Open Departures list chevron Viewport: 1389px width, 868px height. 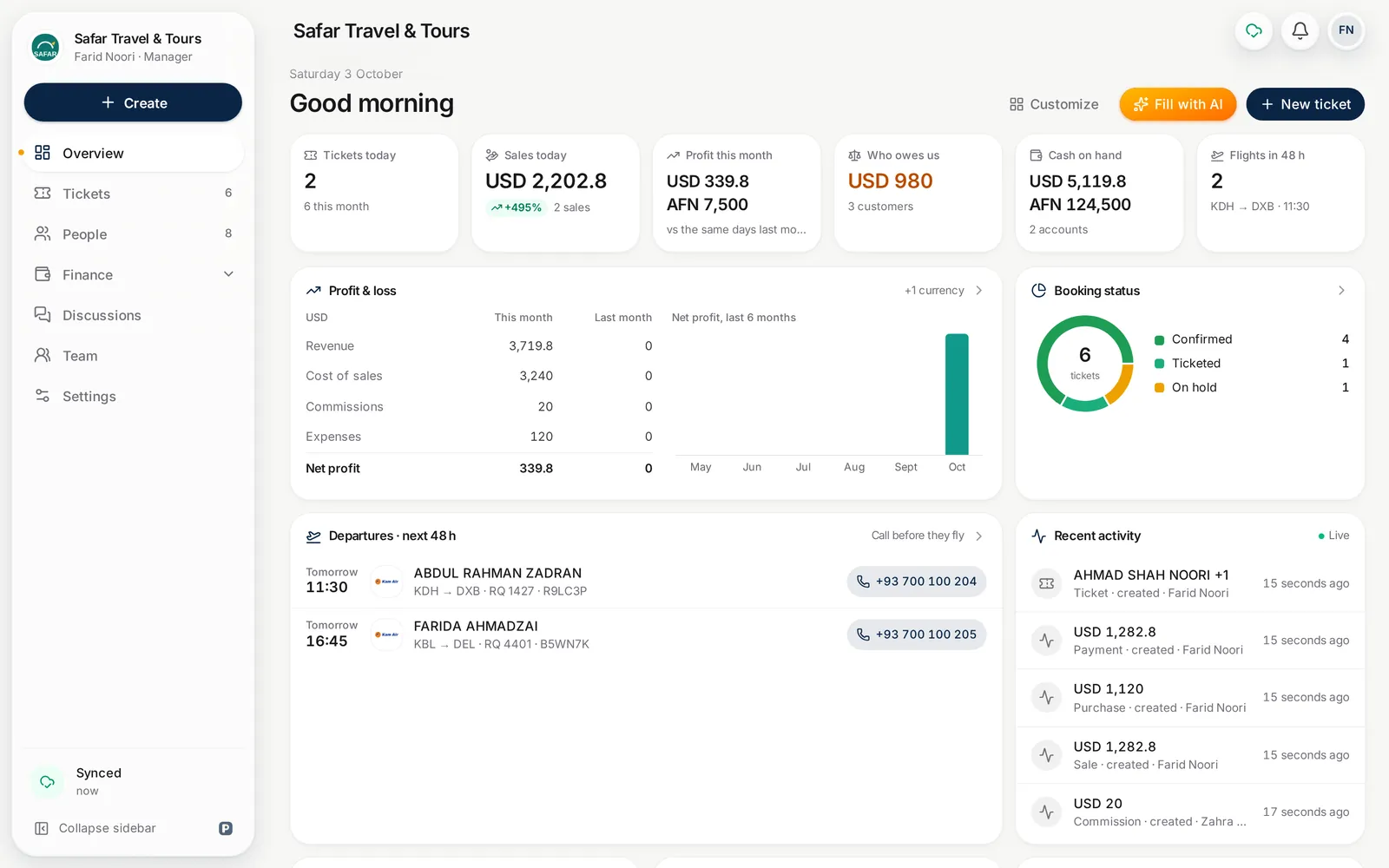(x=979, y=536)
